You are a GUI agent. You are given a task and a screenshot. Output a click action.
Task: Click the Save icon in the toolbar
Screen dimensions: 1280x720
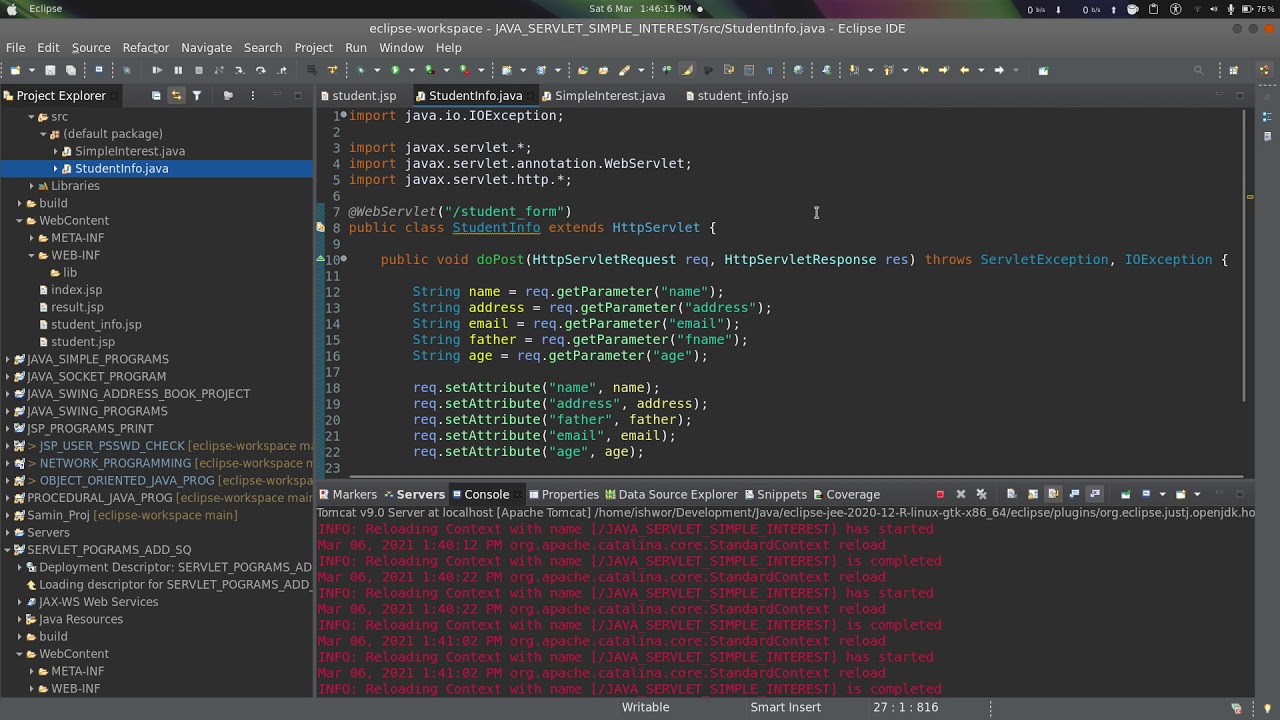pos(50,70)
